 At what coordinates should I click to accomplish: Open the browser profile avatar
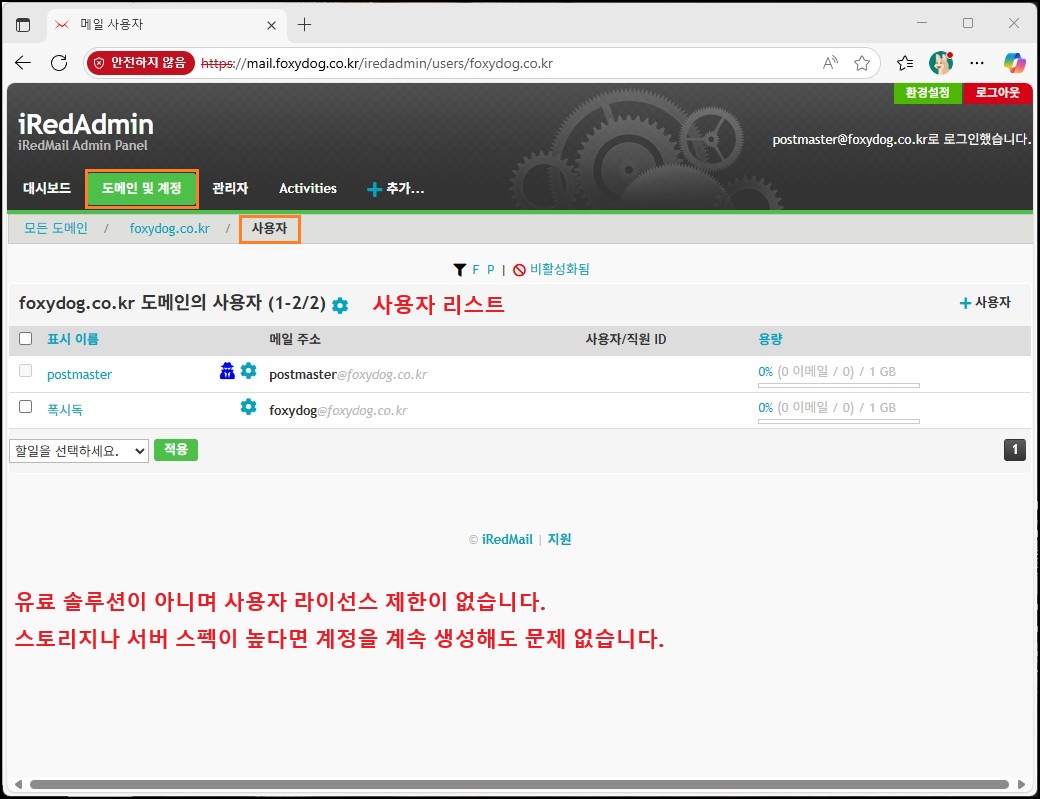(941, 63)
